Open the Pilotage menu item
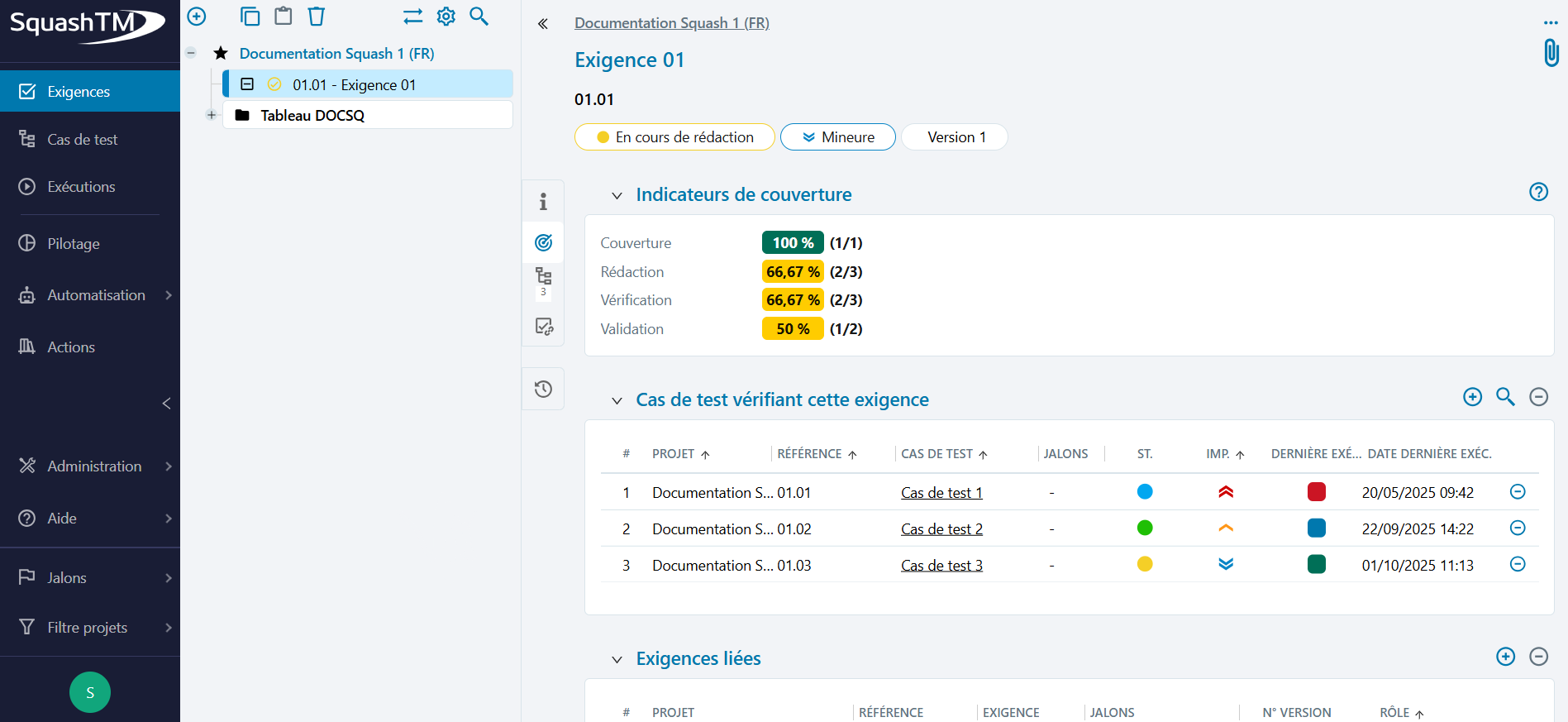 tap(74, 244)
